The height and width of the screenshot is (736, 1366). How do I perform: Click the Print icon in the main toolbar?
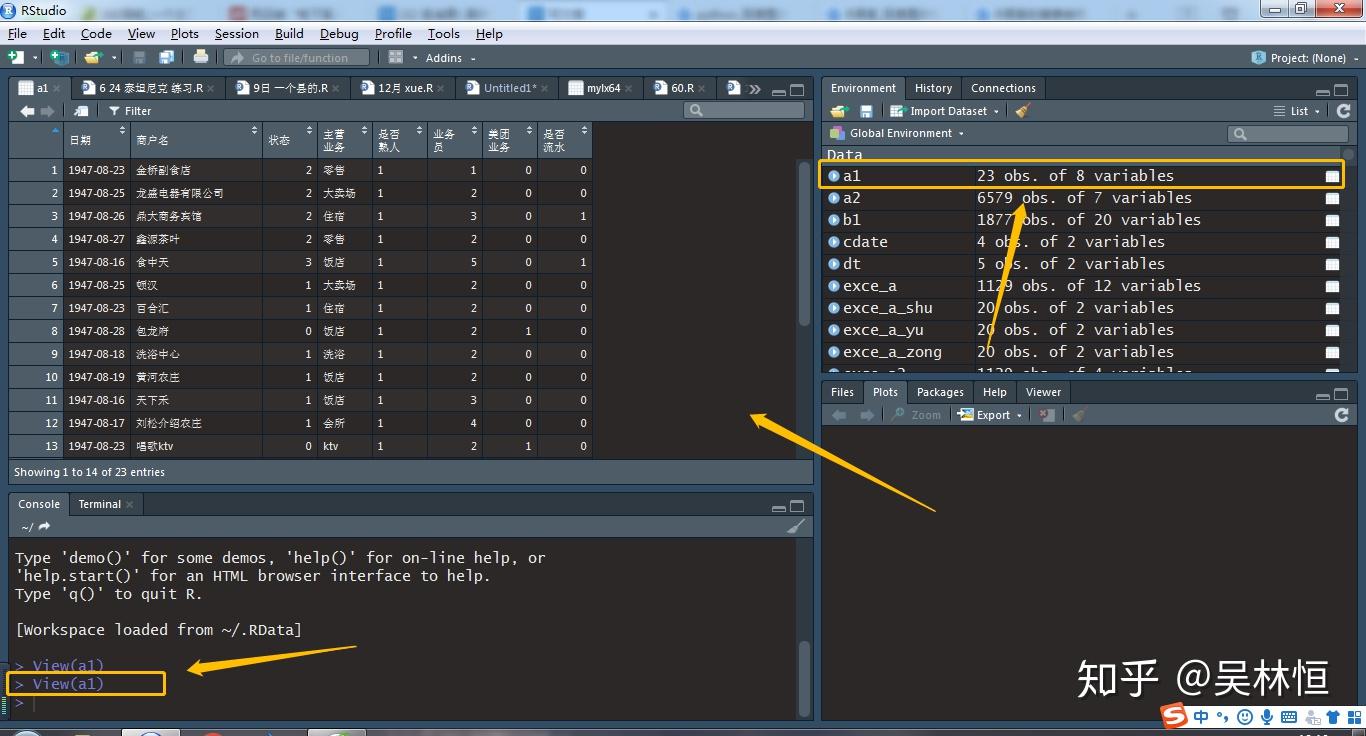pyautogui.click(x=201, y=58)
